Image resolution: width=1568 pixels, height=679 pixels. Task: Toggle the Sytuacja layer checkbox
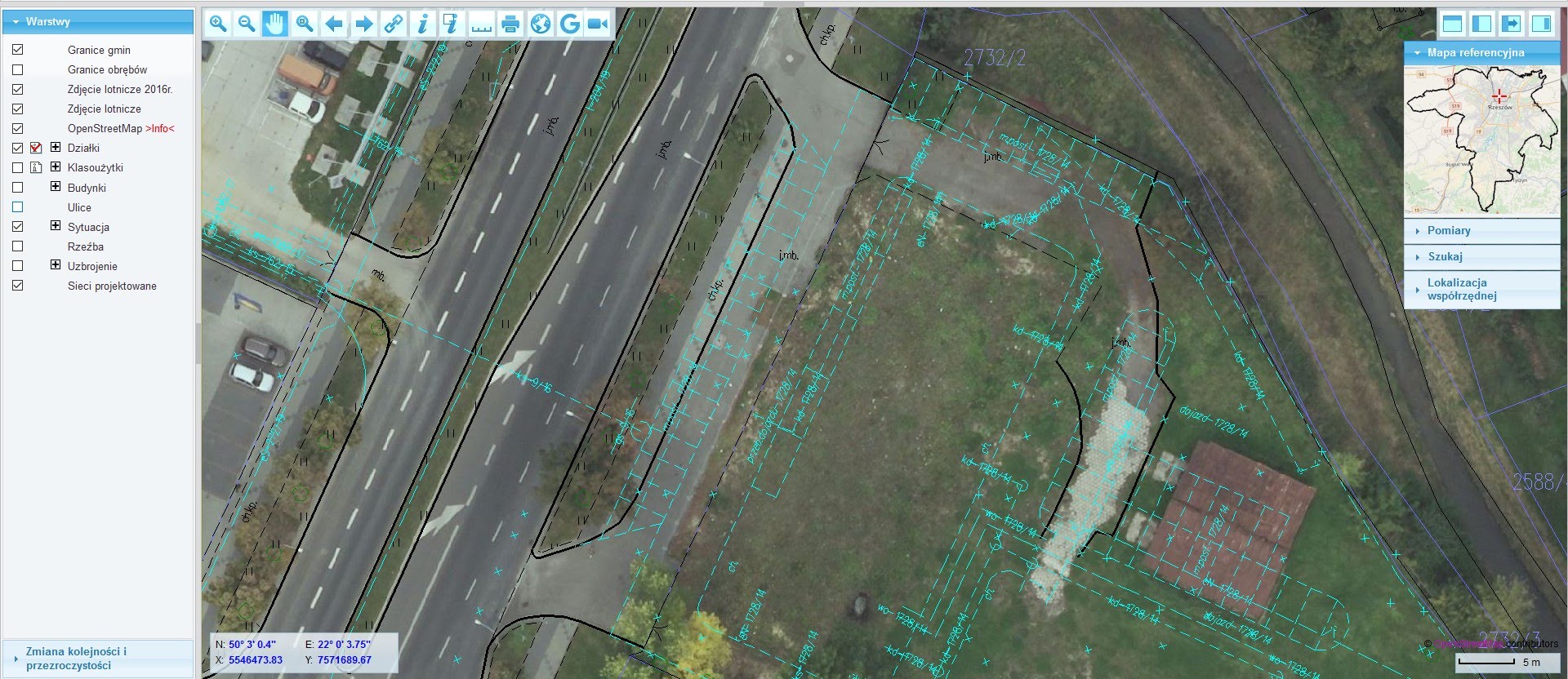pyautogui.click(x=17, y=227)
